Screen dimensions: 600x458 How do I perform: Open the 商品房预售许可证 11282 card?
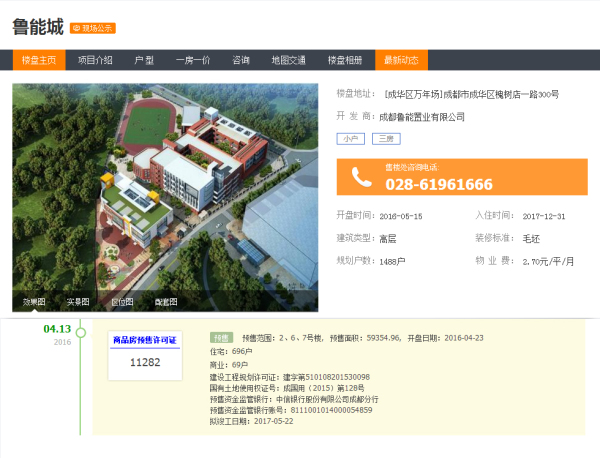coord(145,354)
